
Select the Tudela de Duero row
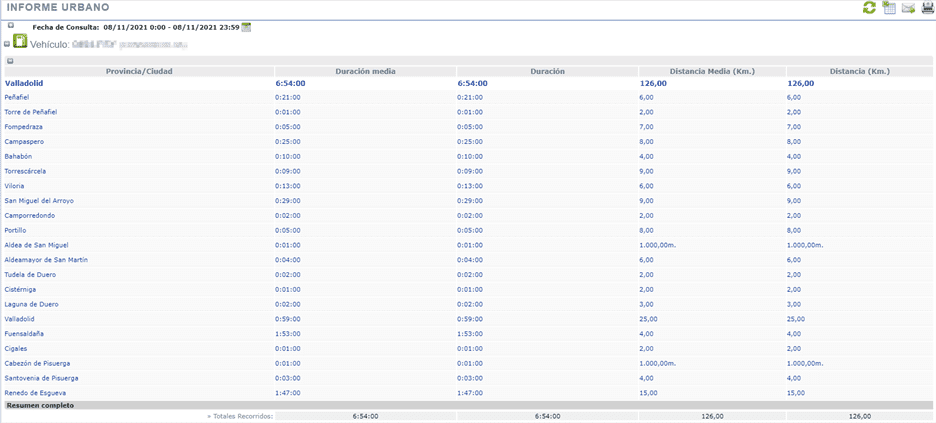point(468,274)
